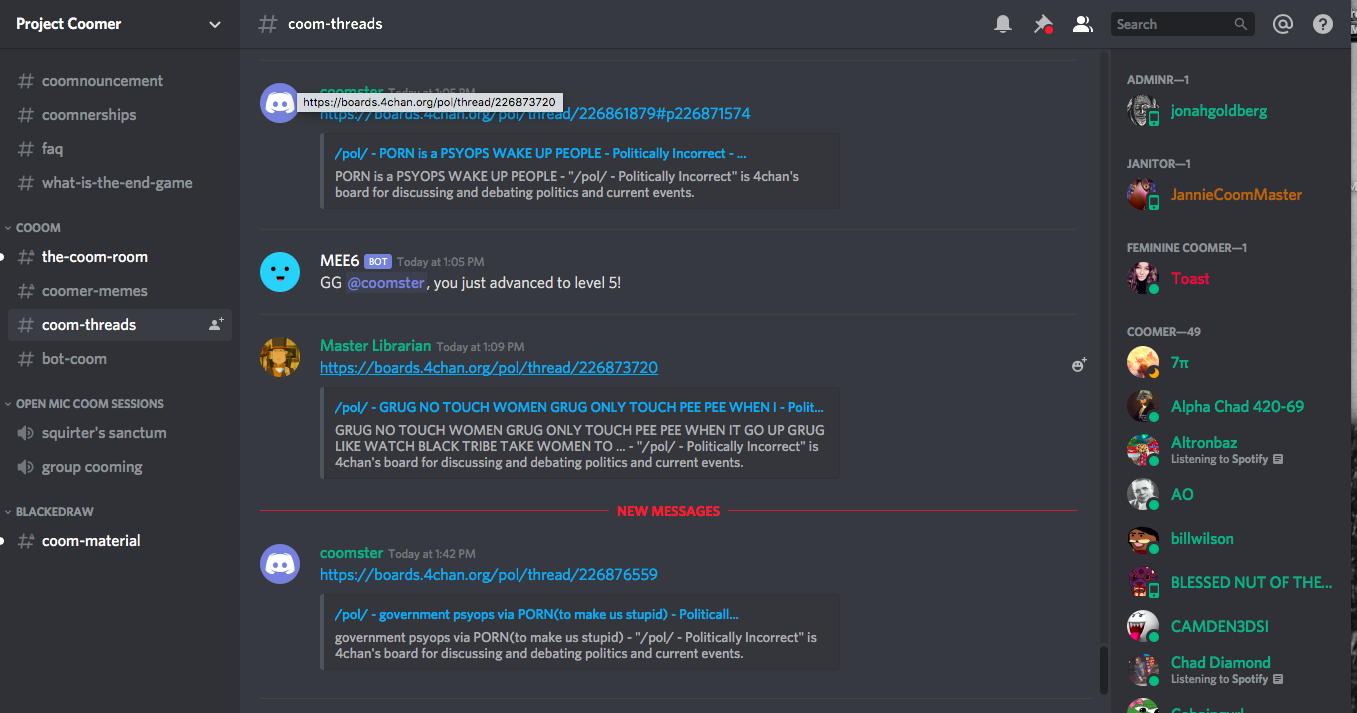This screenshot has height=713, width=1357.
Task: Collapse the COOOM channel category
Action: click(x=38, y=228)
